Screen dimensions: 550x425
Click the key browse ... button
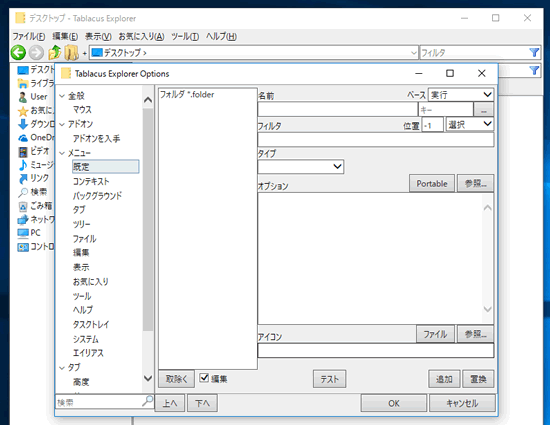click(x=484, y=110)
